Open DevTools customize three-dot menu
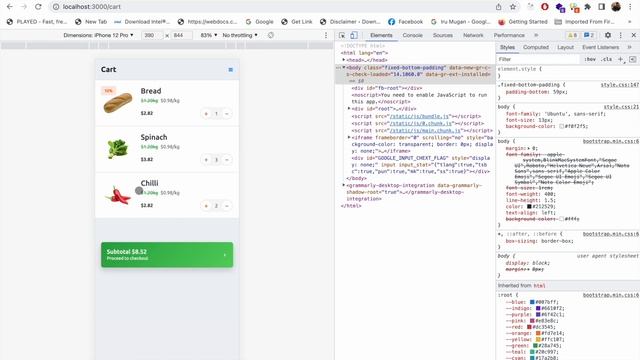The height and width of the screenshot is (360, 640). tap(621, 36)
